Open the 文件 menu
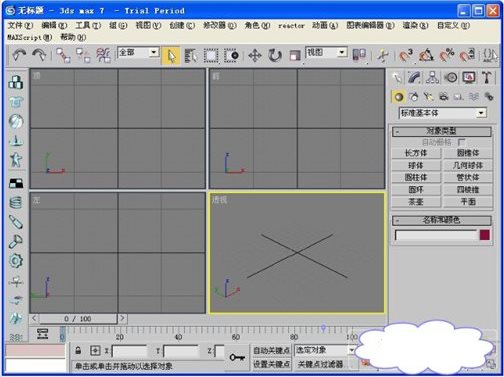This screenshot has width=504, height=377. click(20, 25)
